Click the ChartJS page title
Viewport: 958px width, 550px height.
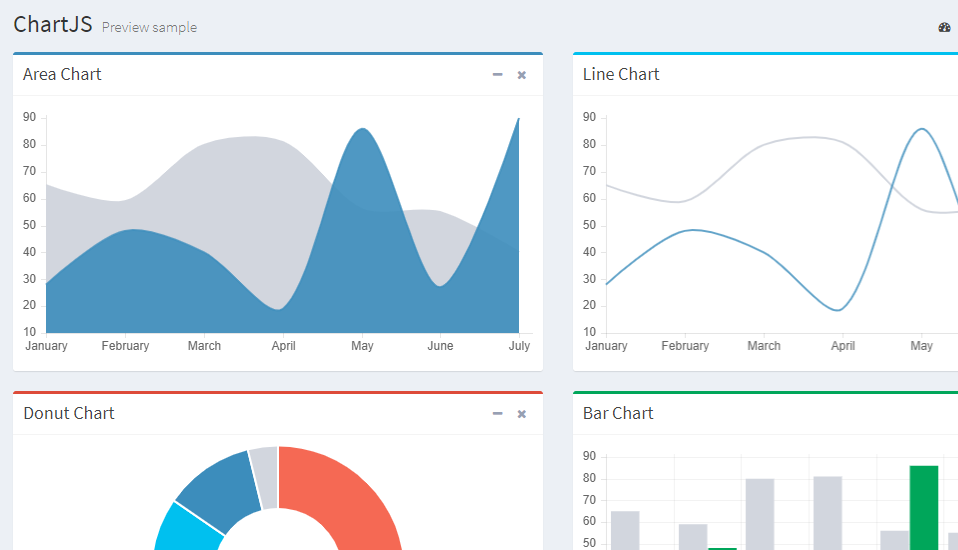[x=53, y=24]
